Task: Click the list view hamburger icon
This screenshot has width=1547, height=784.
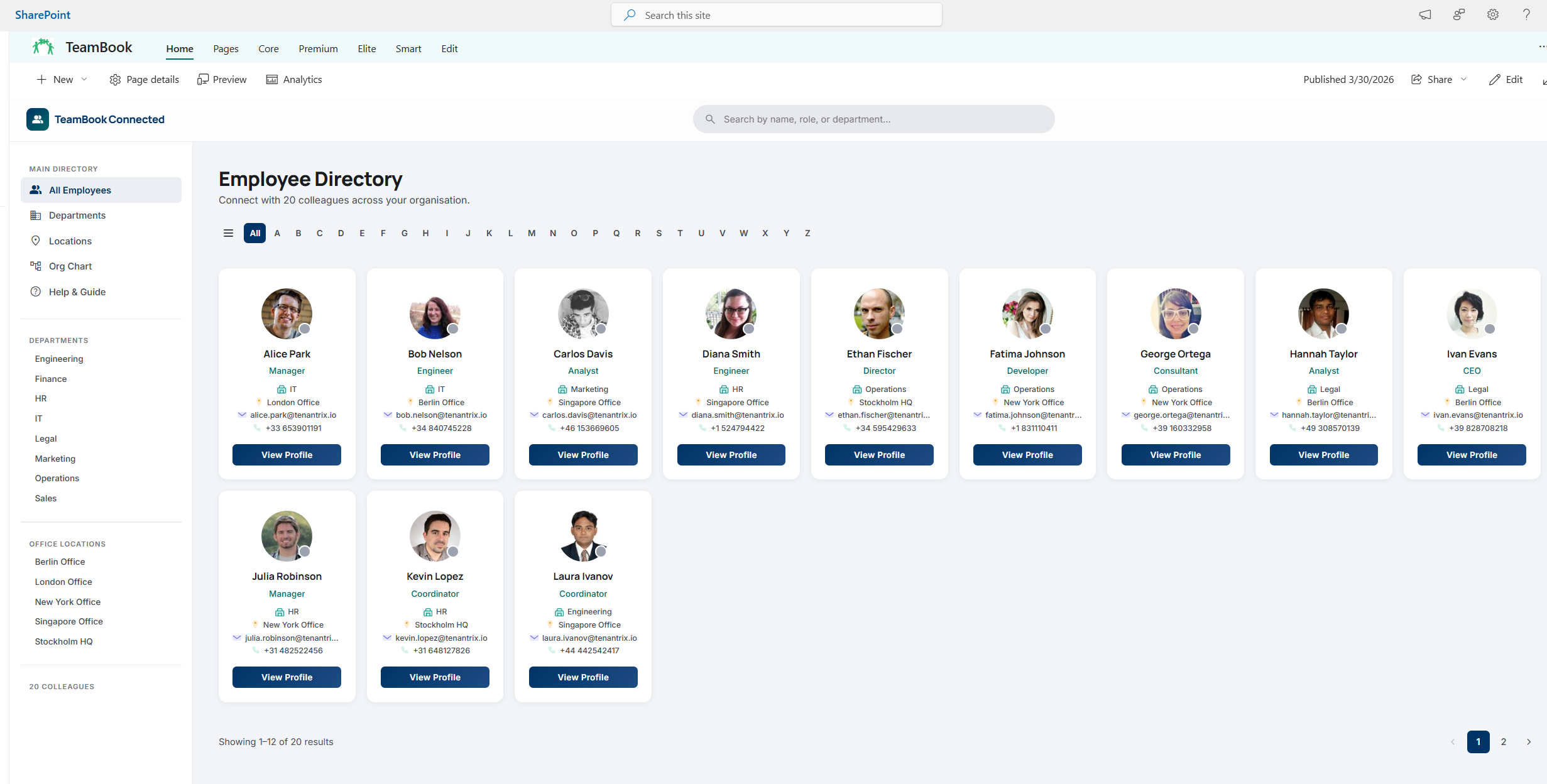Action: point(228,233)
